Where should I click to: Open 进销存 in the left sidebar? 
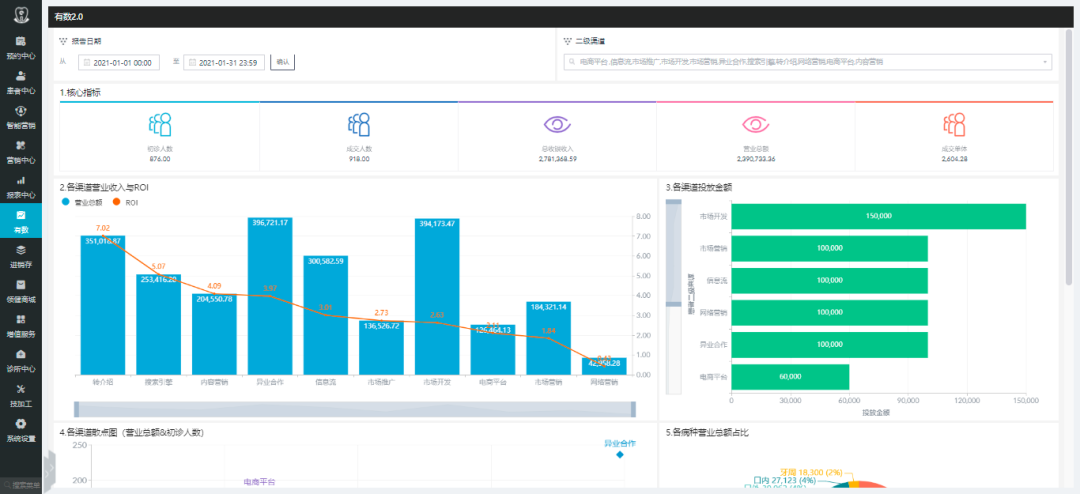click(x=21, y=256)
